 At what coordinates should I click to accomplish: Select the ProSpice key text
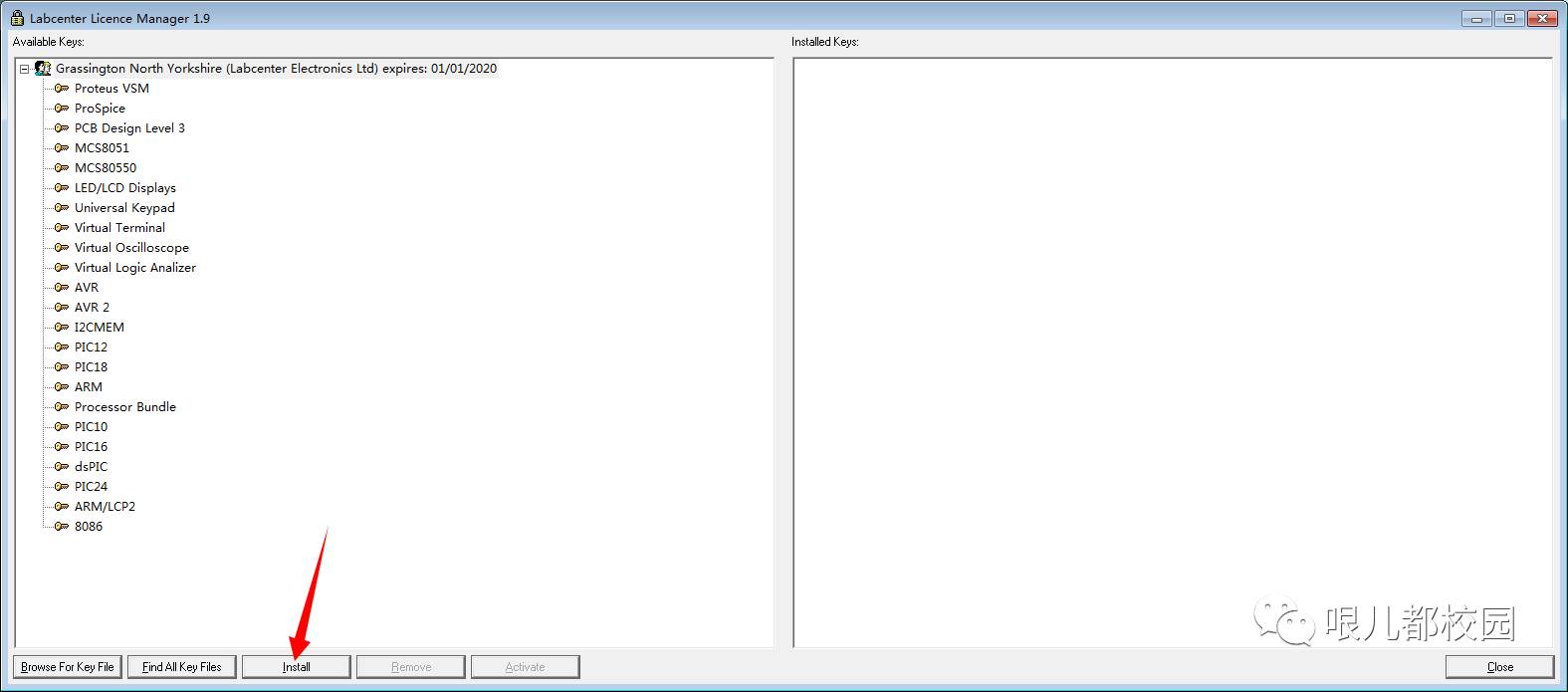coord(100,109)
